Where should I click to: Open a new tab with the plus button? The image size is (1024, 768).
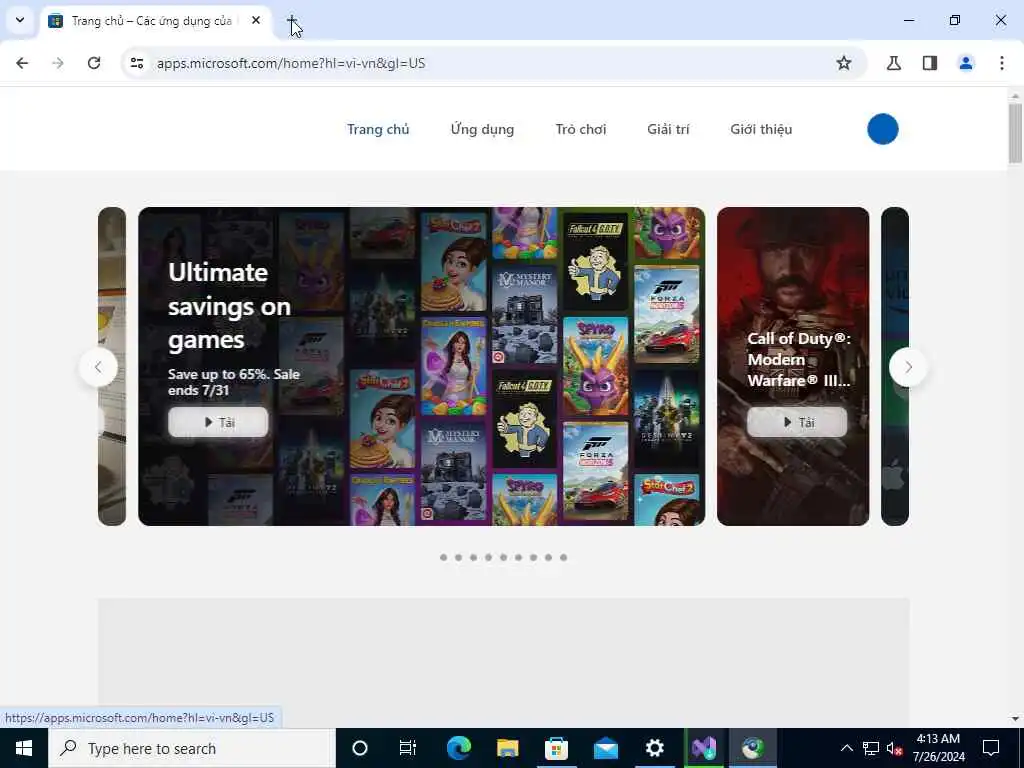point(292,21)
